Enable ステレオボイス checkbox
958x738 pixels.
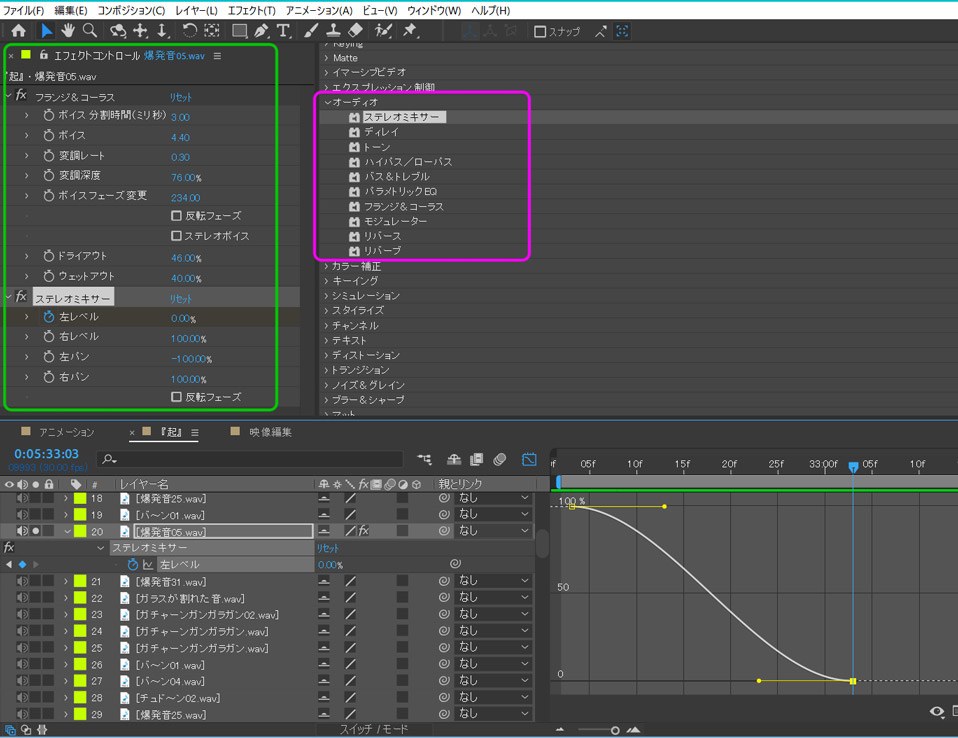[176, 236]
